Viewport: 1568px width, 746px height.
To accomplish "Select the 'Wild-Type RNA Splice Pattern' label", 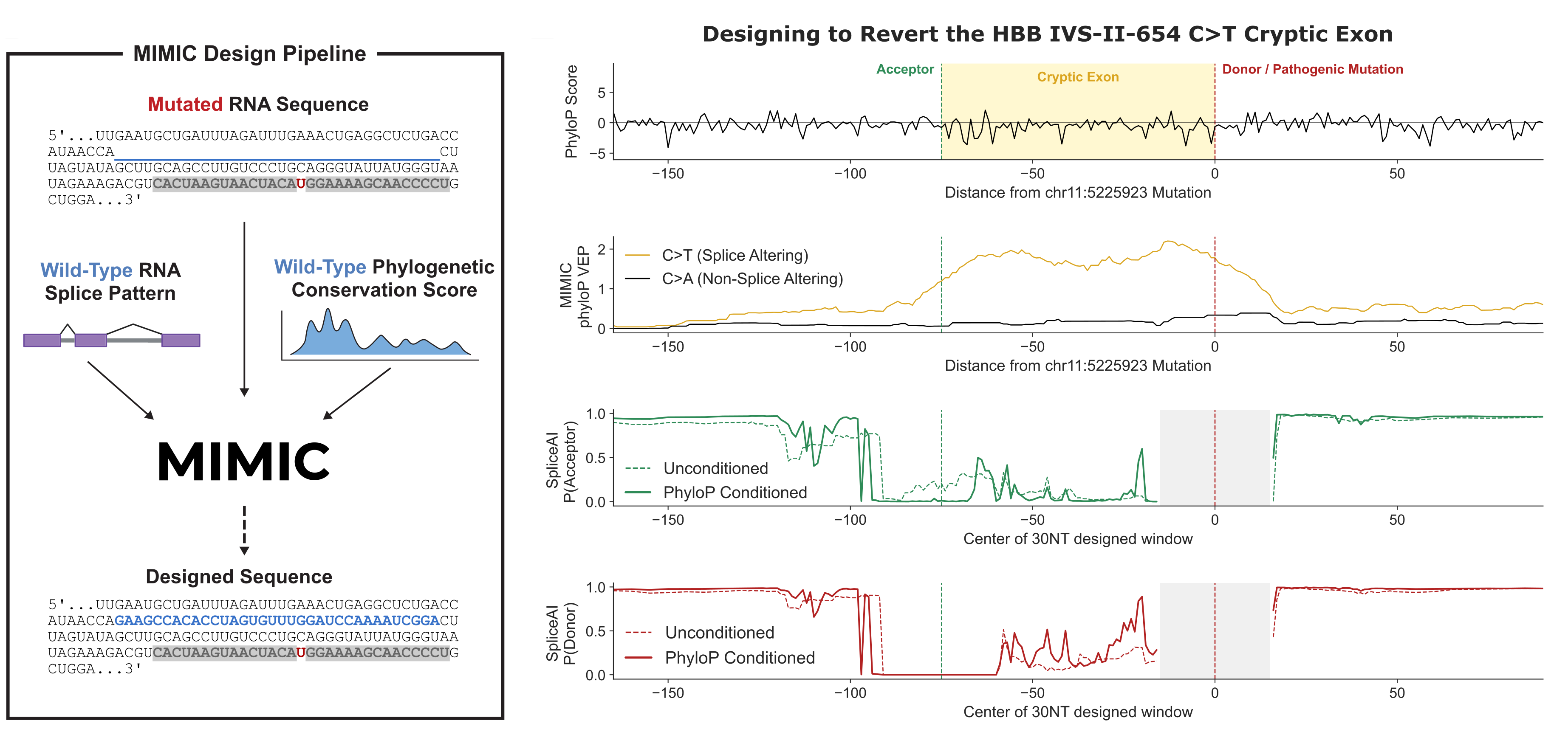I will click(110, 281).
